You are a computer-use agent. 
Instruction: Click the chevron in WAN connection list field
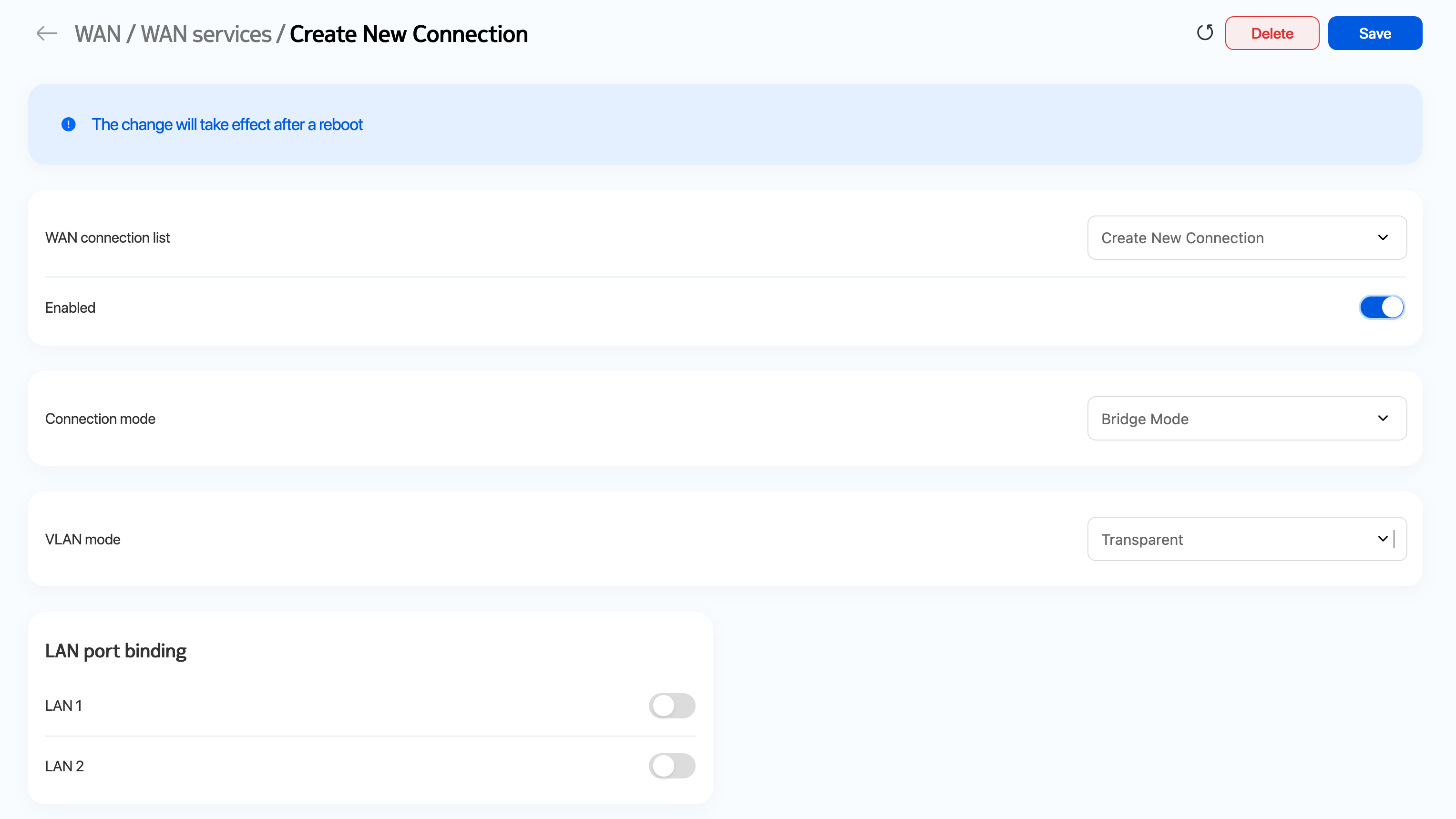1383,237
